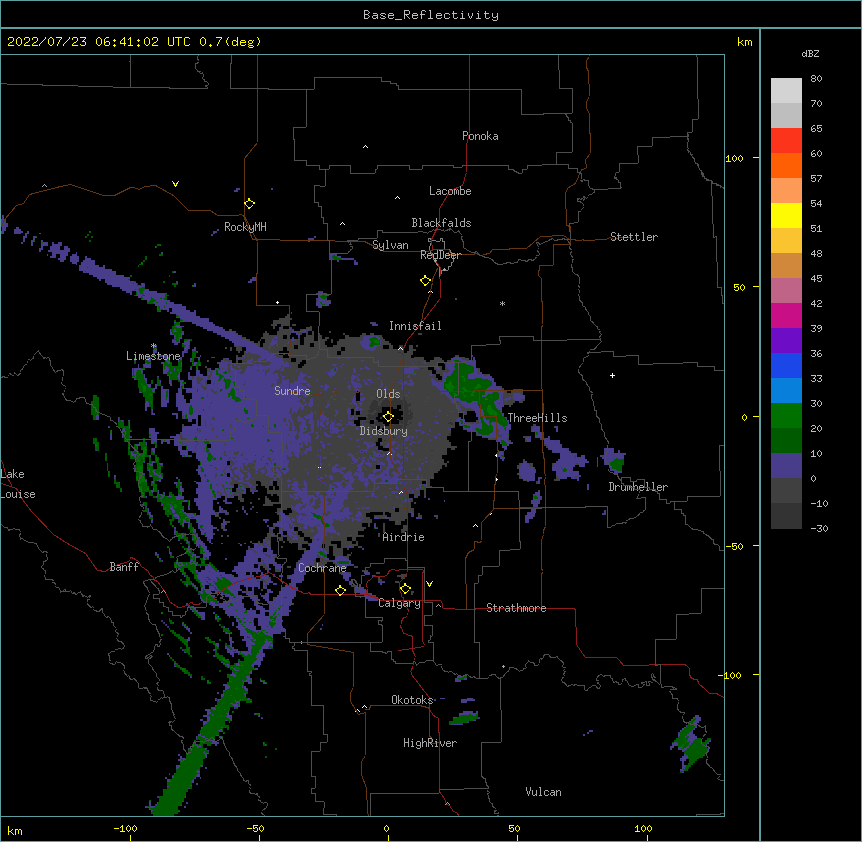Click the yellow v marker northeast of Calgary

429,584
